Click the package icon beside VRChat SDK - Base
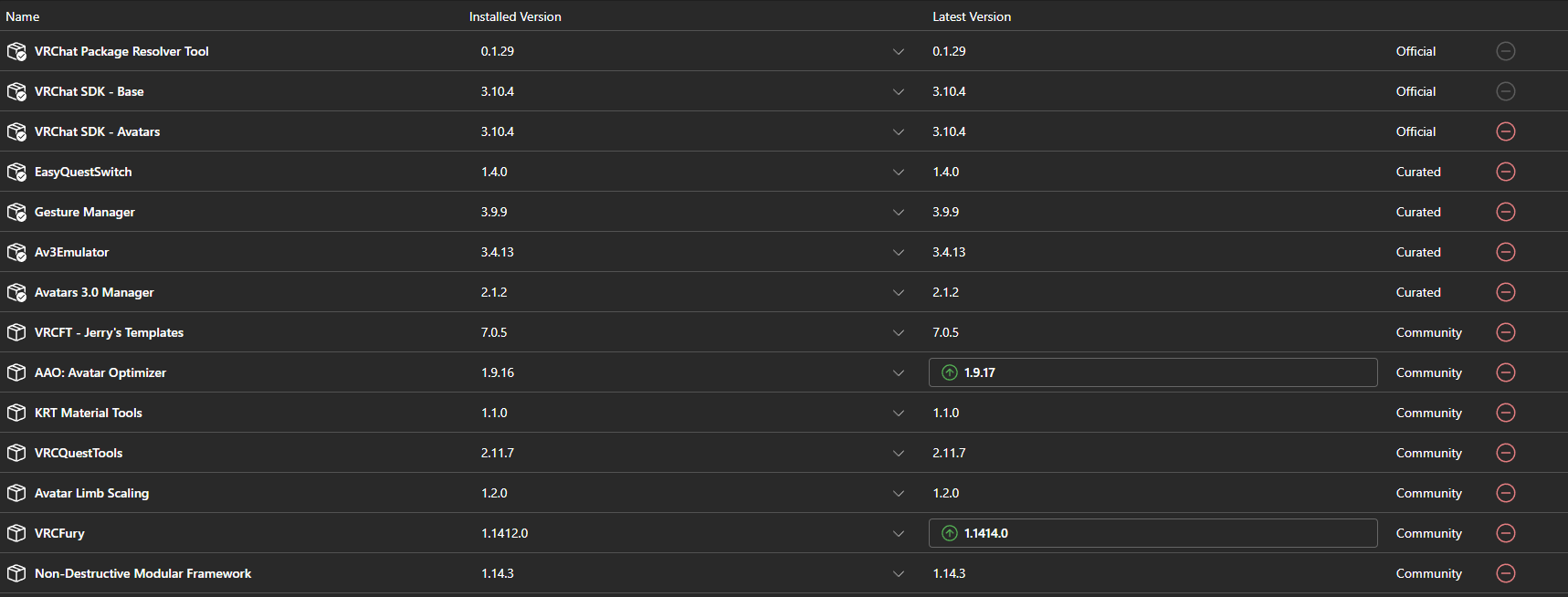1568x597 pixels. 16,91
